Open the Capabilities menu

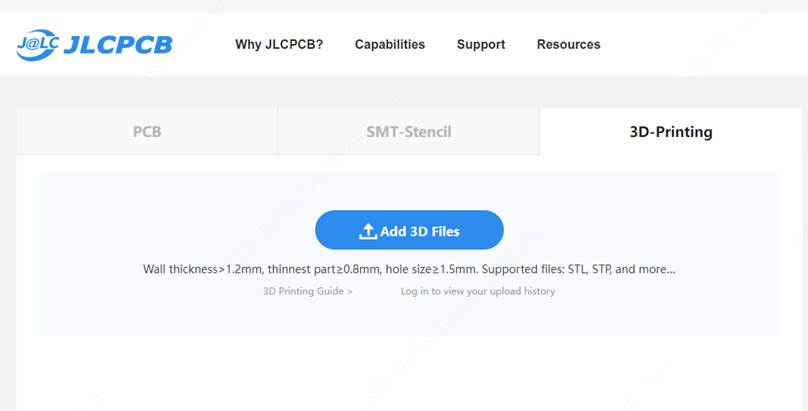[x=390, y=44]
